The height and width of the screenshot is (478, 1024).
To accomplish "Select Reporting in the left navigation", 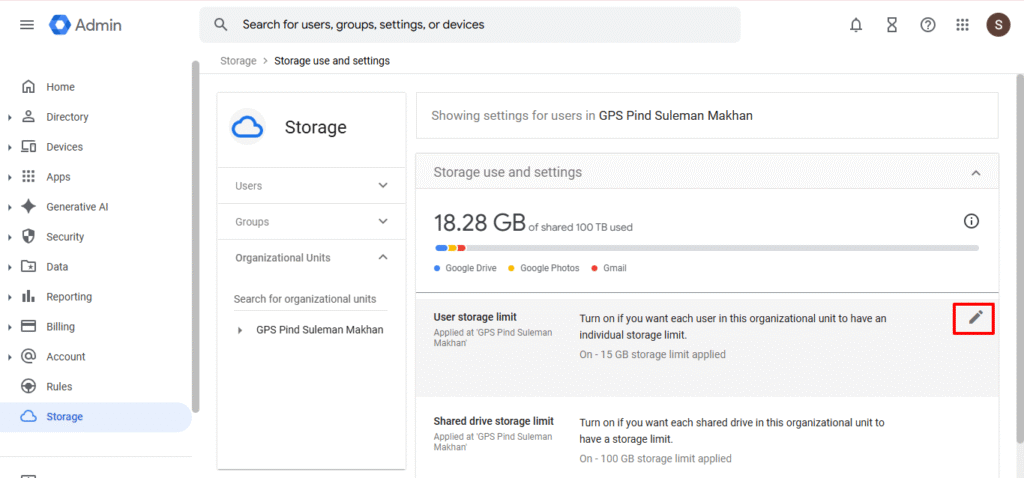I will click(x=68, y=297).
